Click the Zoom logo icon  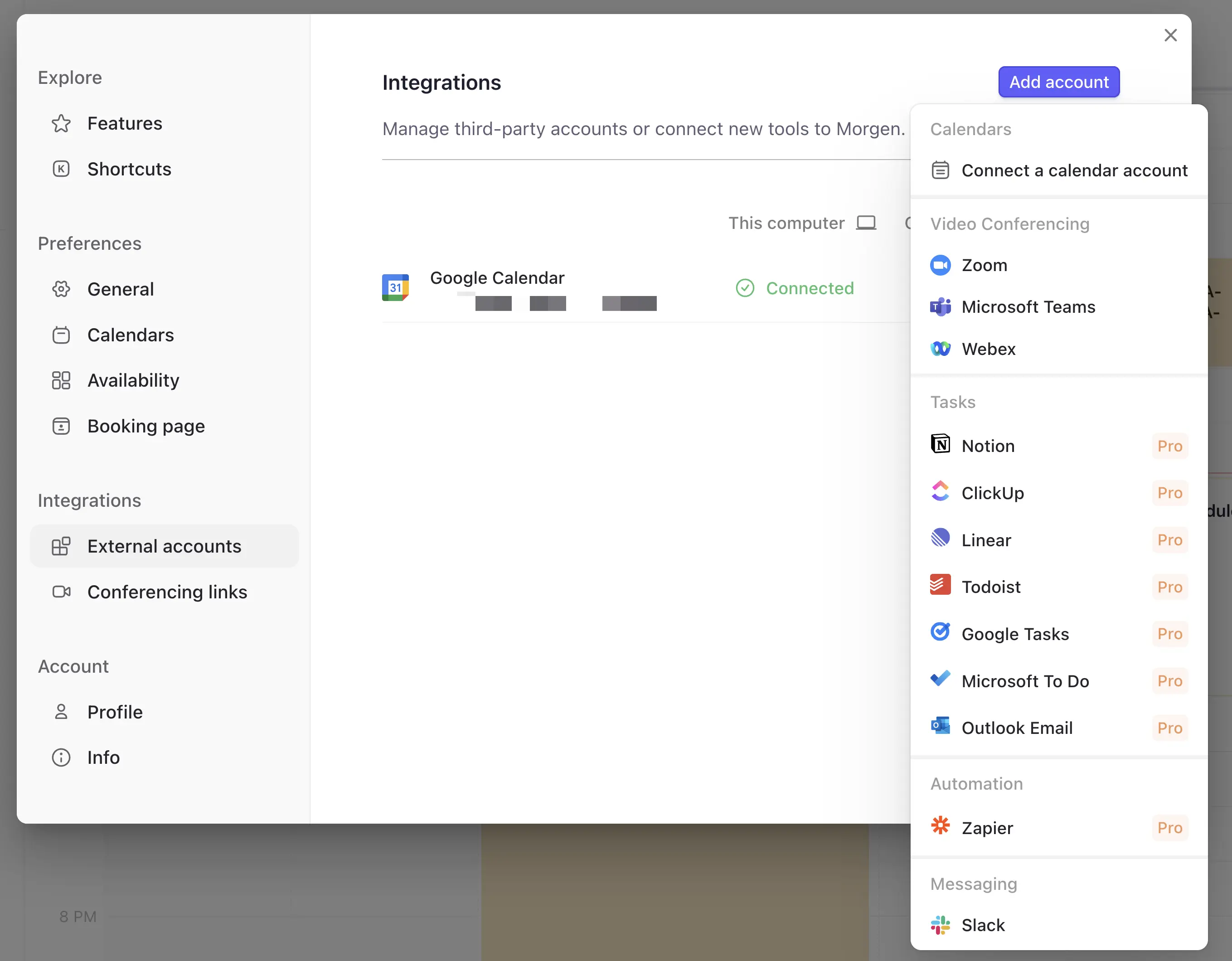coord(941,265)
